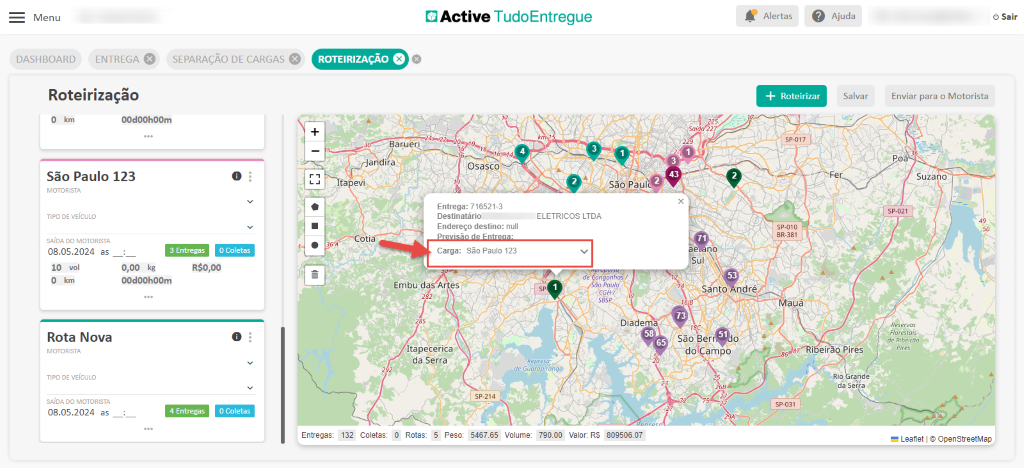The width and height of the screenshot is (1024, 468).
Task: Select the draw polygon tool
Action: click(315, 206)
